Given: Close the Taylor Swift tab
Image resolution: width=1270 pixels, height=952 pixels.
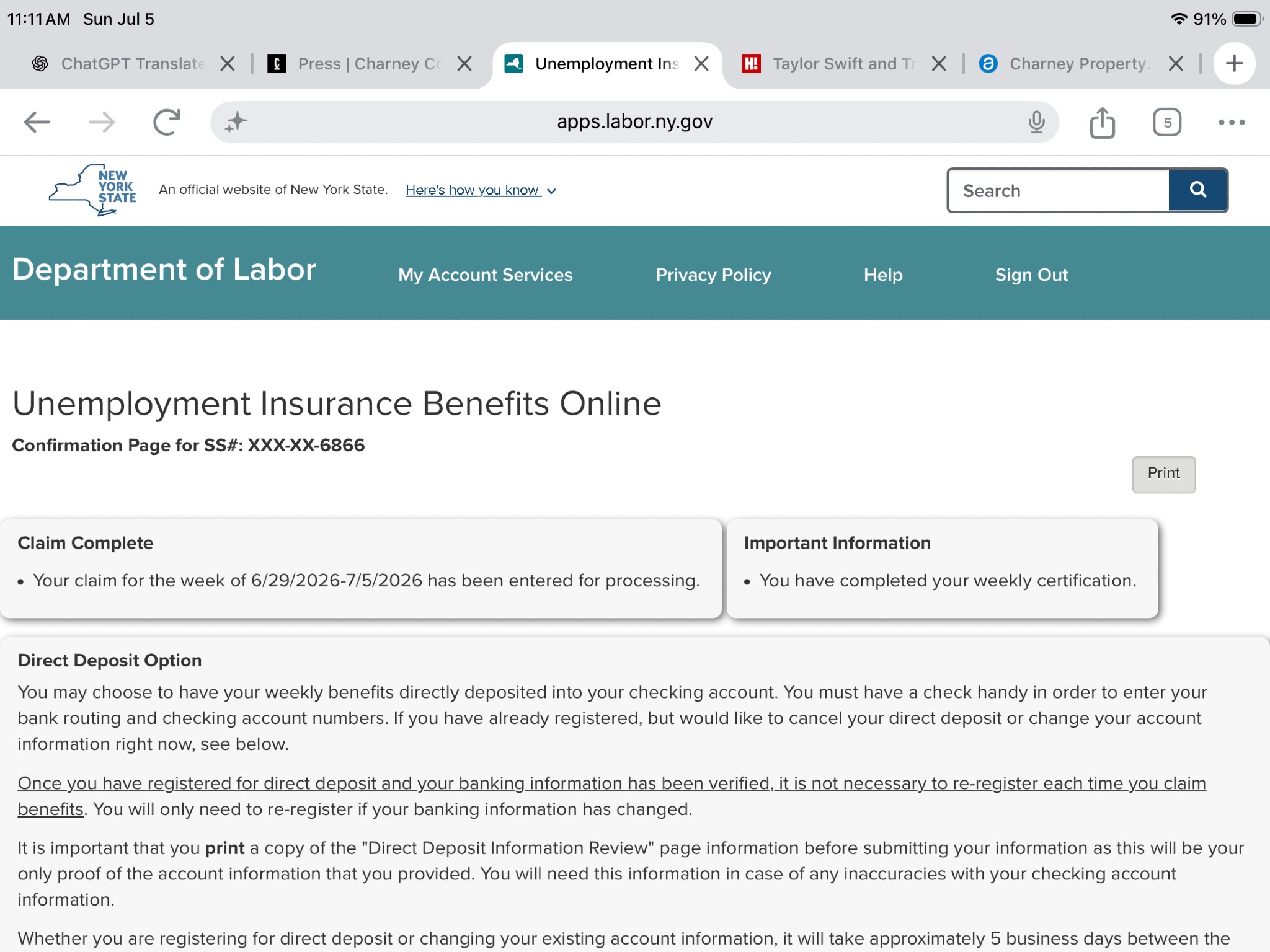Looking at the screenshot, I should pos(939,64).
